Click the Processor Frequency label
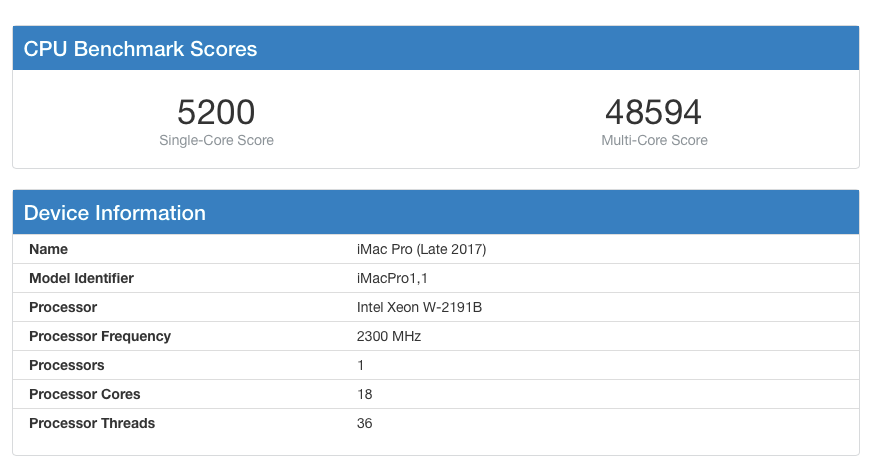The width and height of the screenshot is (887, 469). click(100, 336)
